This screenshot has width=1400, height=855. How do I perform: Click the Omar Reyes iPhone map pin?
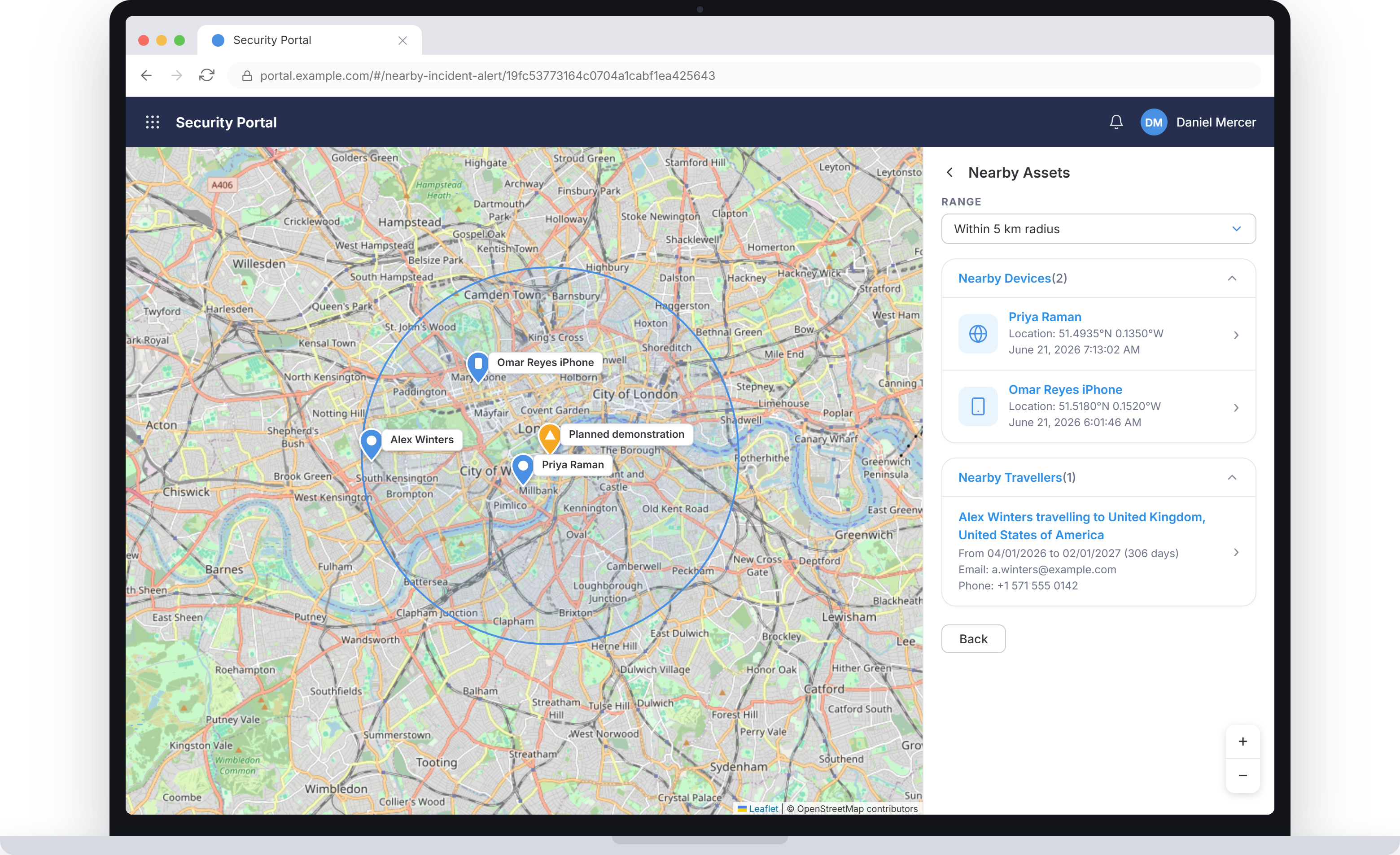click(478, 366)
